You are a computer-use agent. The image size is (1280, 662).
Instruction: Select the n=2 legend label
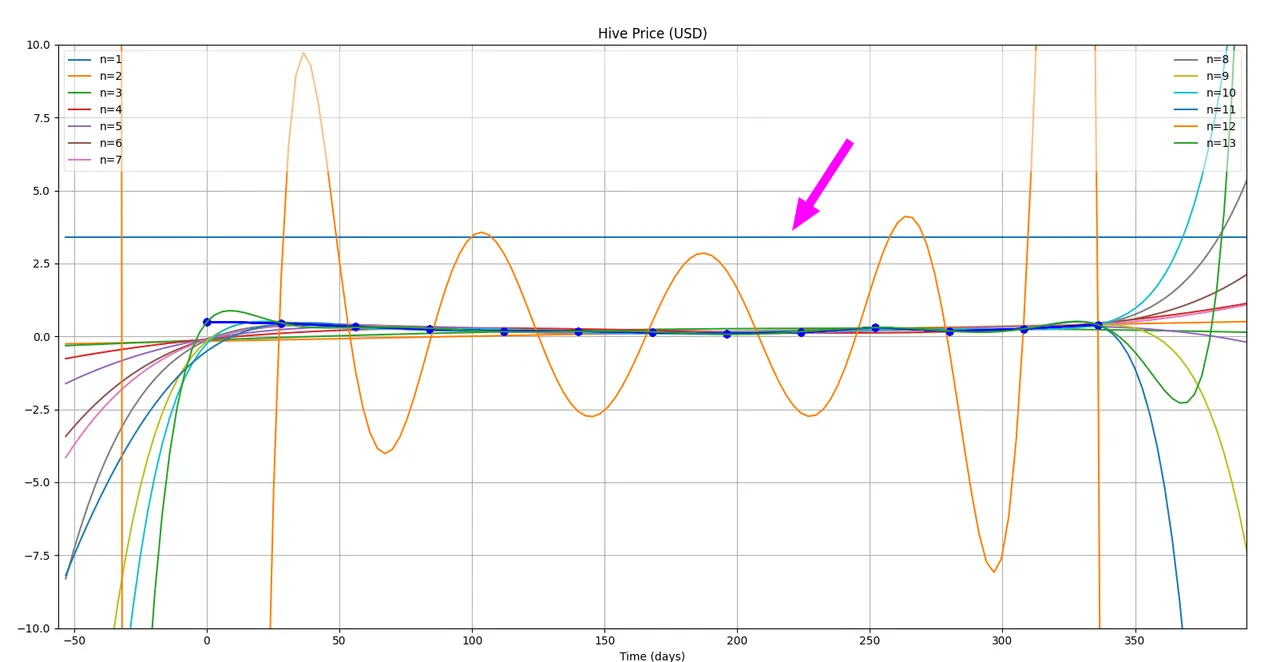[x=110, y=76]
